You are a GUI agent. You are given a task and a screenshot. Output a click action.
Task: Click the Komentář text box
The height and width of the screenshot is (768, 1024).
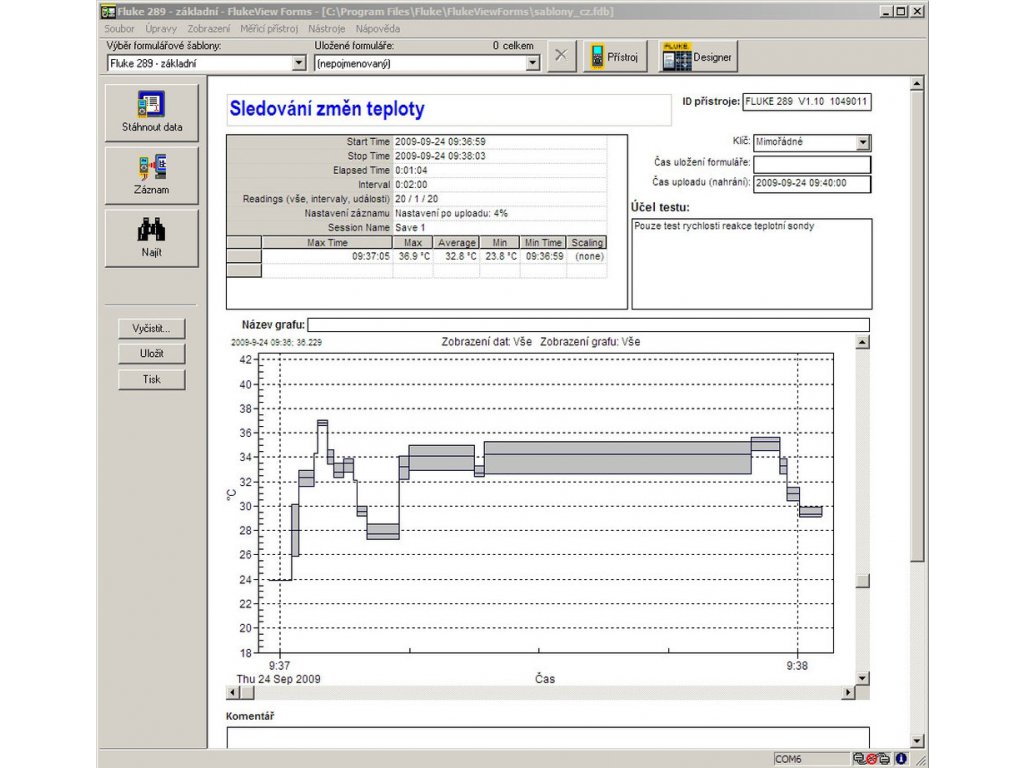point(548,738)
